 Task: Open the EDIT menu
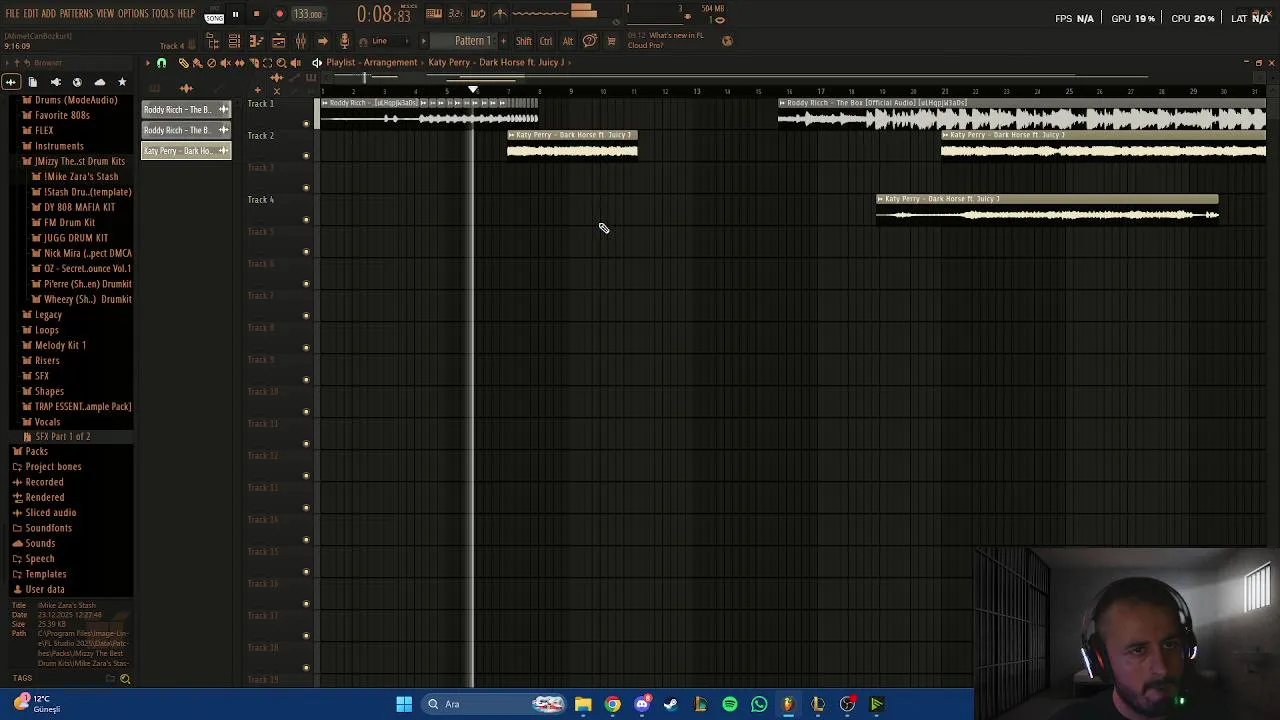31,14
